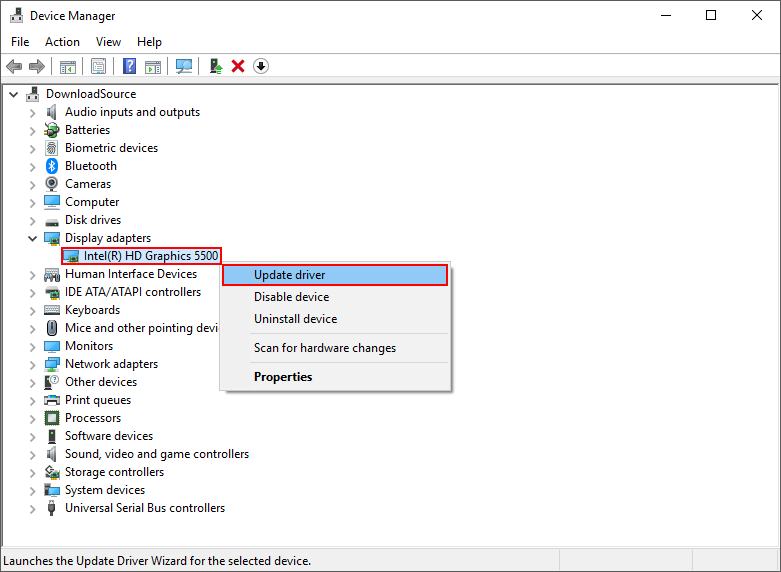Expand the Software devices category

click(x=32, y=437)
